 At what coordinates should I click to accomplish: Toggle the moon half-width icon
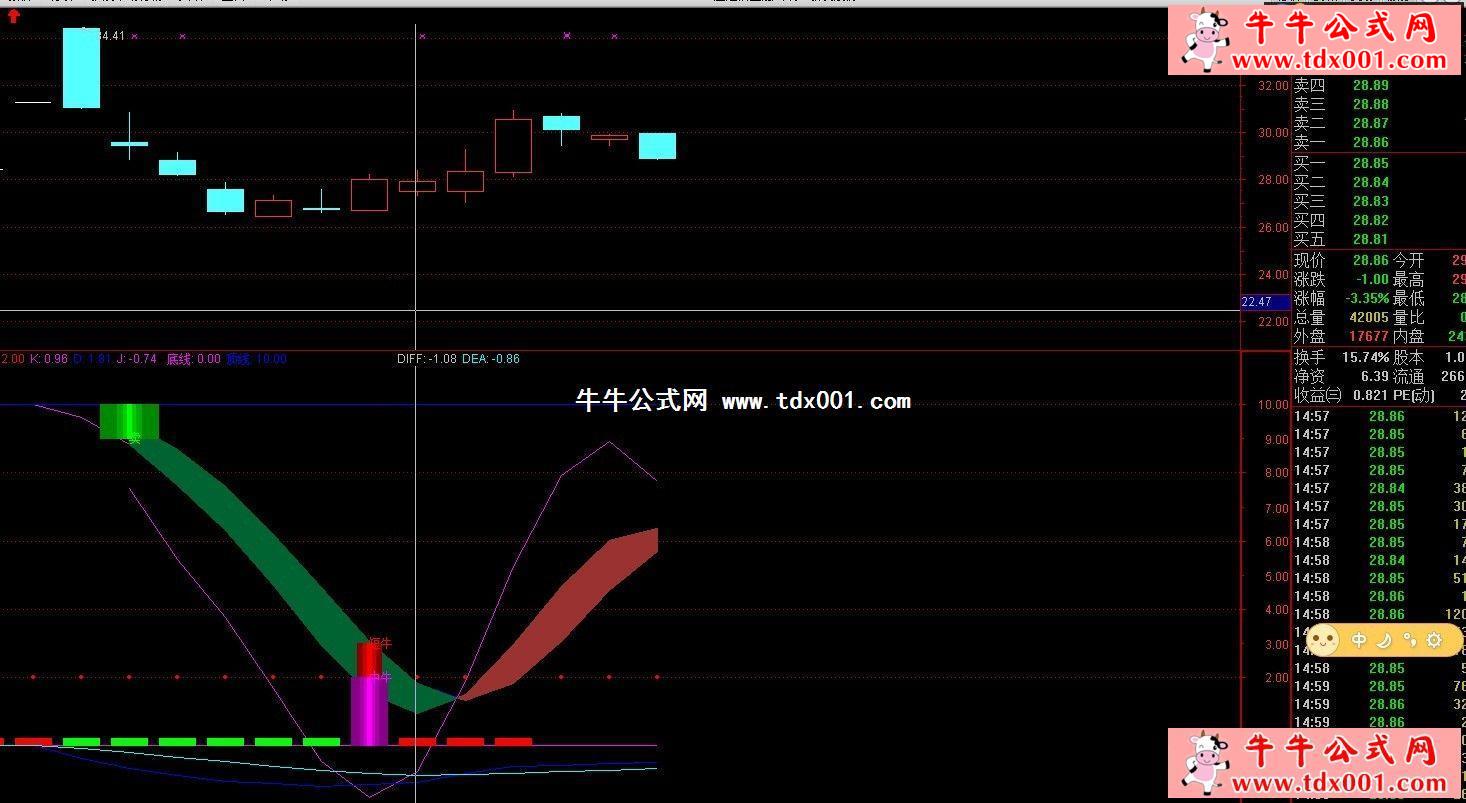point(1385,640)
